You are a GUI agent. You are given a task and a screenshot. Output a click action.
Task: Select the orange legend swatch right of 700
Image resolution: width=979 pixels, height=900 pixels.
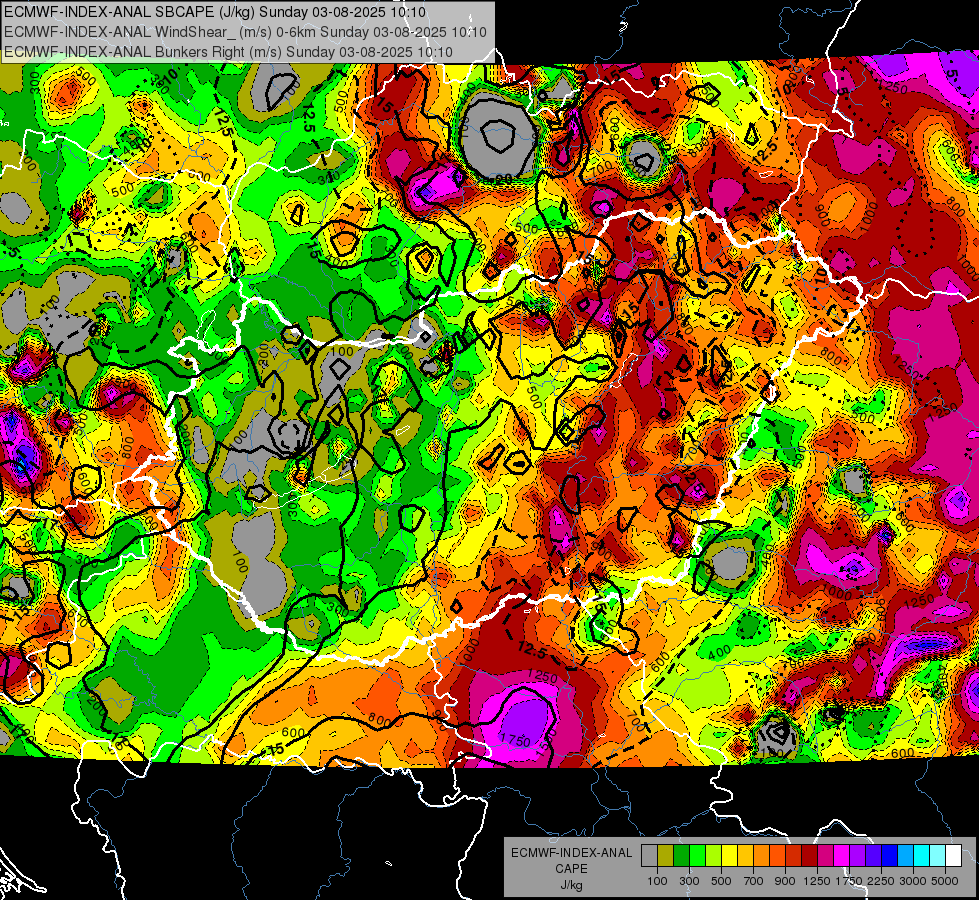[761, 855]
